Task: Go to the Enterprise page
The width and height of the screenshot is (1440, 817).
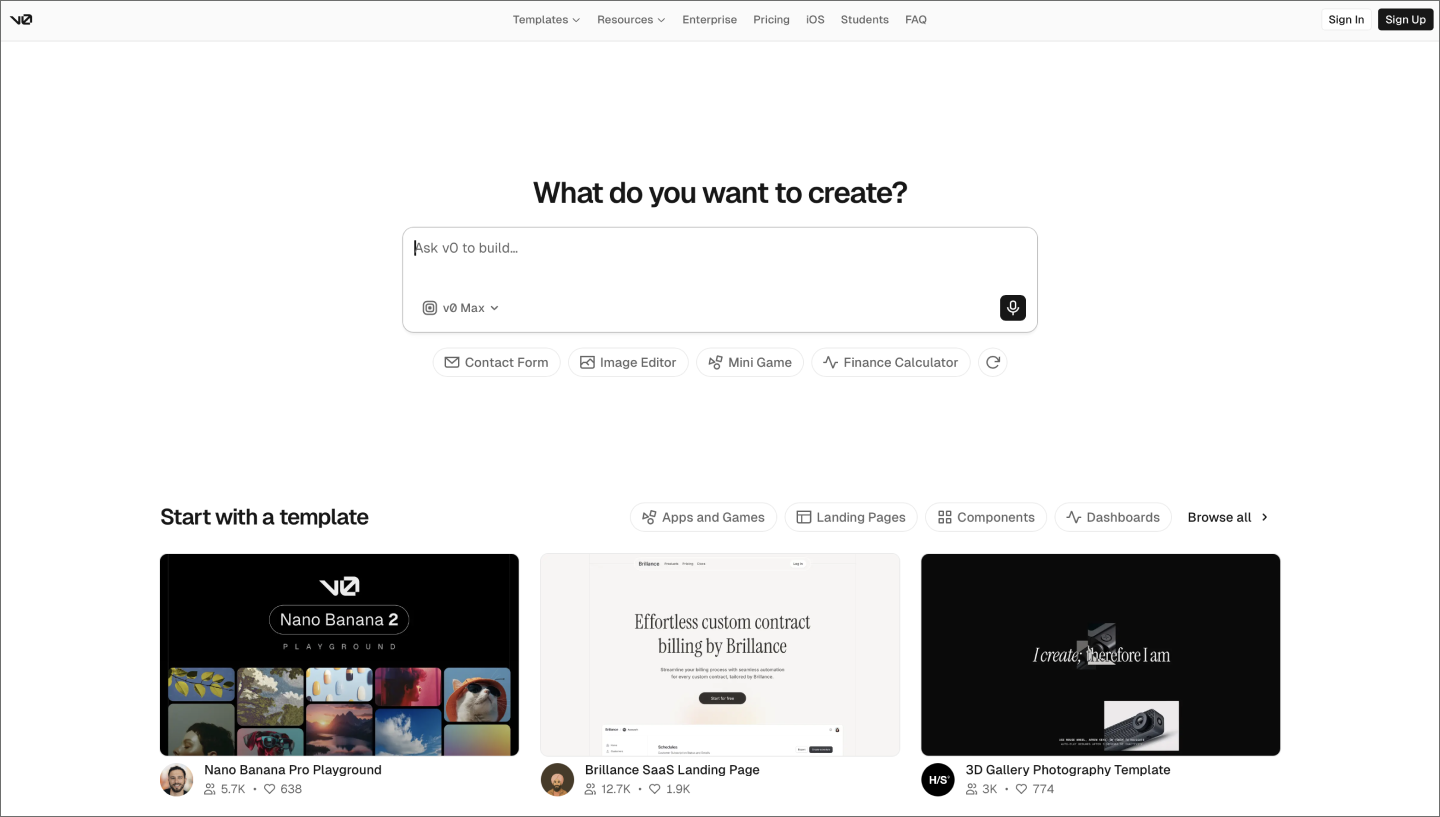Action: [710, 19]
